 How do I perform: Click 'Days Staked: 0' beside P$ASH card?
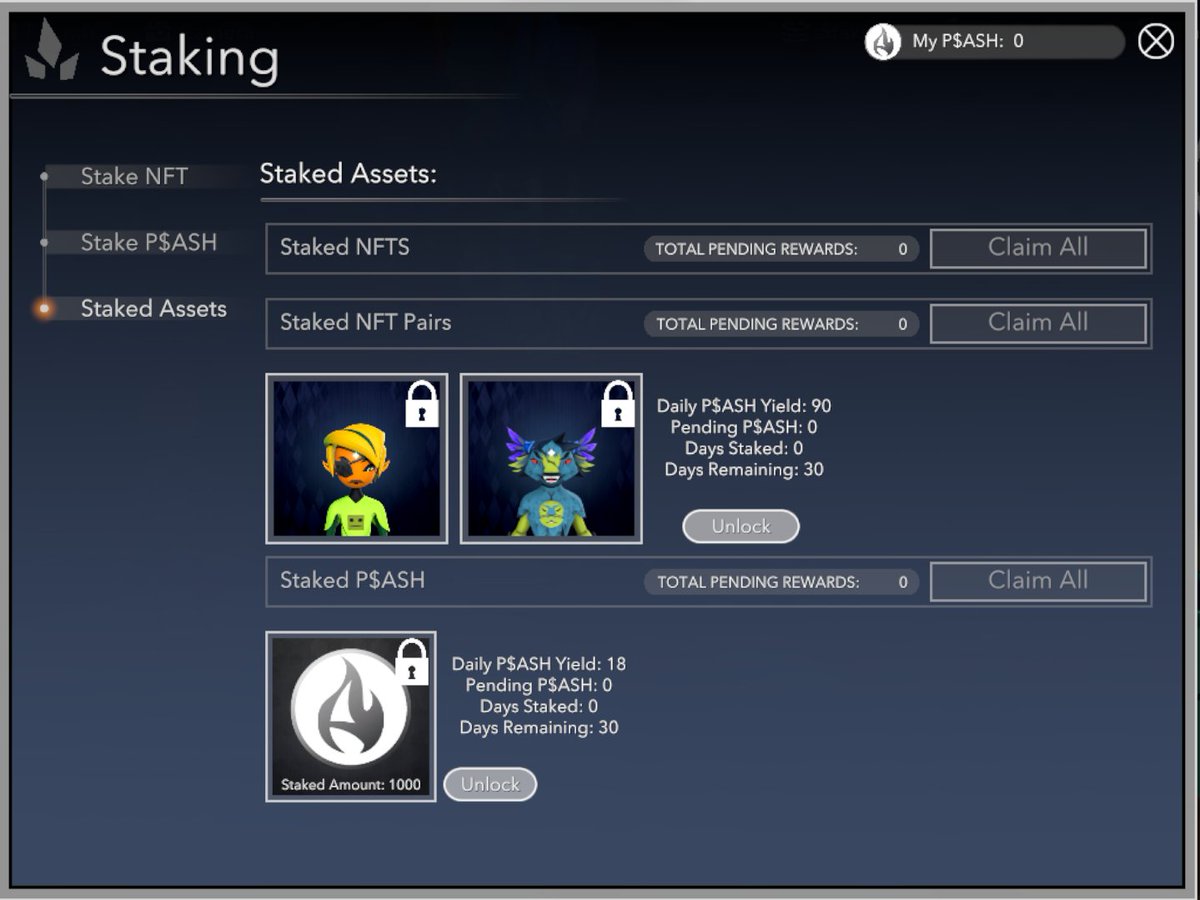coord(539,707)
